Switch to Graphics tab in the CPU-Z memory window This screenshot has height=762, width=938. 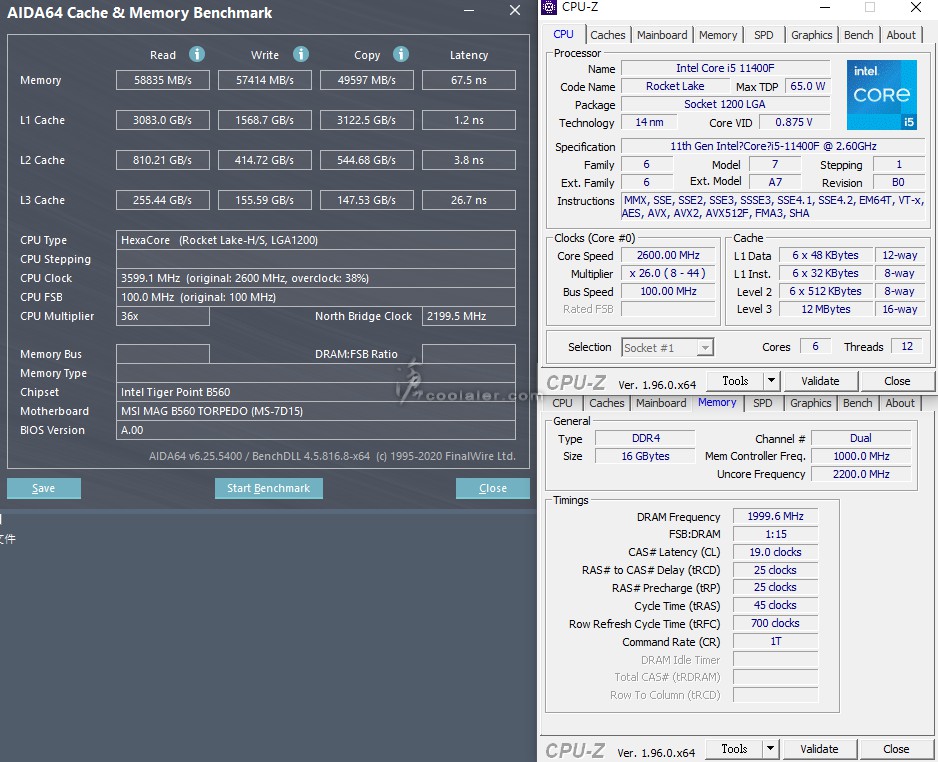(811, 403)
